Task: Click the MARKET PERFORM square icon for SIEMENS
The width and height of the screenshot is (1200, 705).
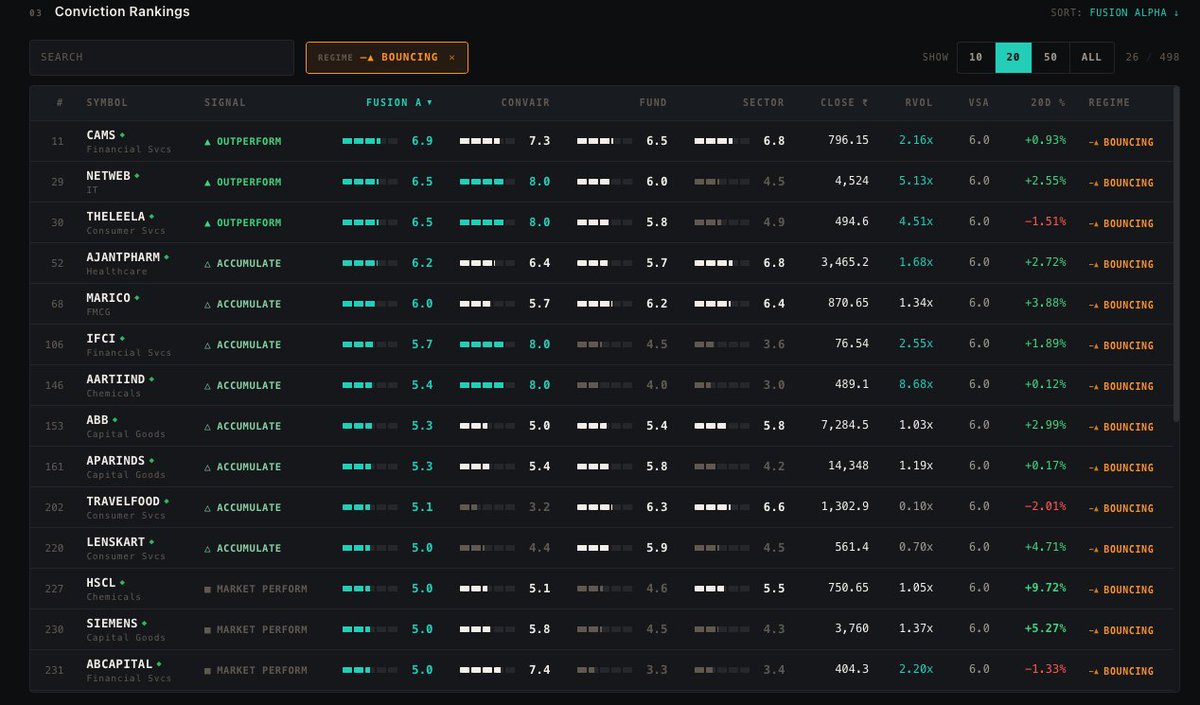Action: [208, 630]
